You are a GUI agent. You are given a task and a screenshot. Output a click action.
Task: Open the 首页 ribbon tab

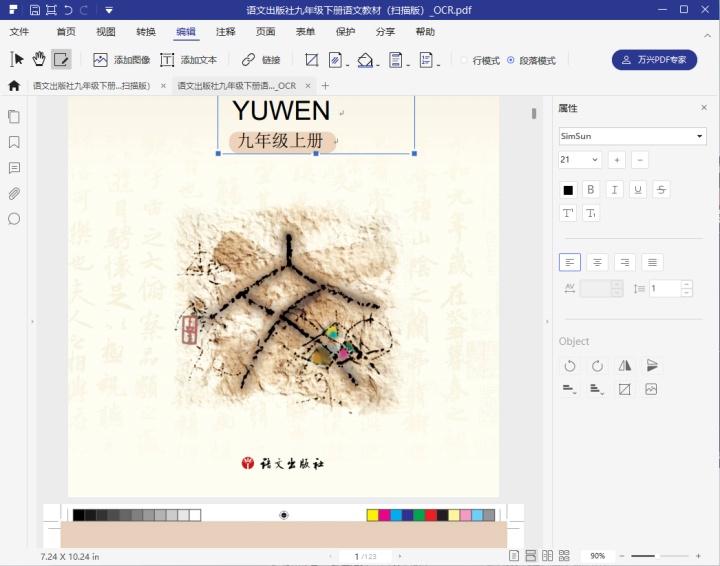coord(66,32)
